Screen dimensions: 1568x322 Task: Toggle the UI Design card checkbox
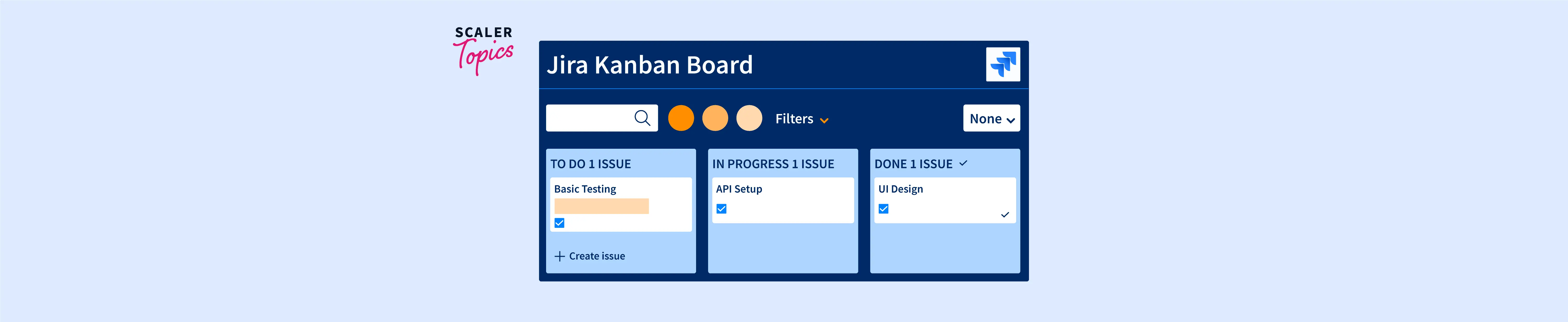coord(883,209)
